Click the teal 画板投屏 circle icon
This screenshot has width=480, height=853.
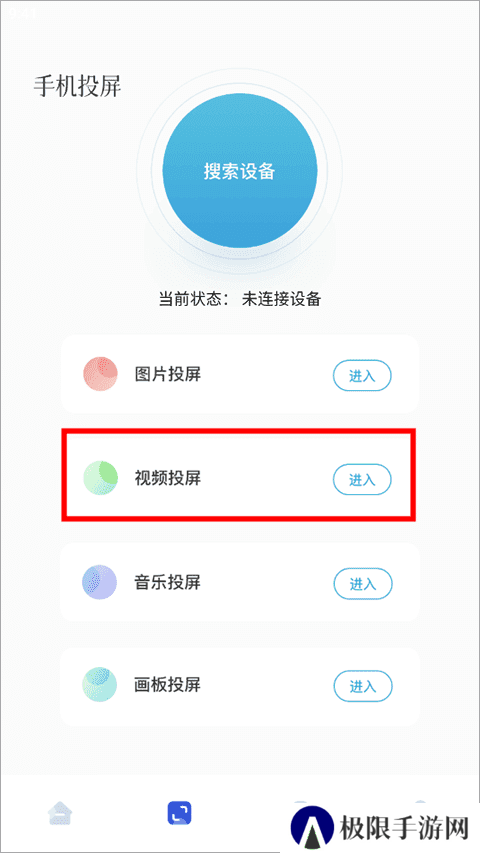pos(100,684)
